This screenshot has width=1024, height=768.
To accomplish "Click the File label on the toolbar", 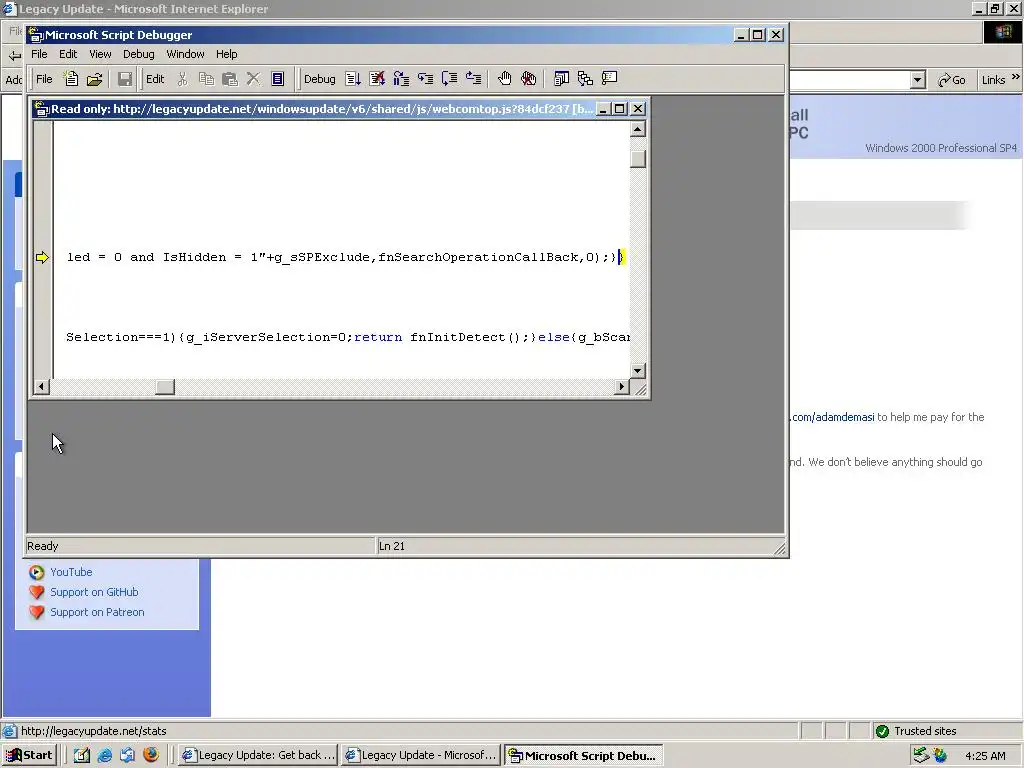I will 44,79.
